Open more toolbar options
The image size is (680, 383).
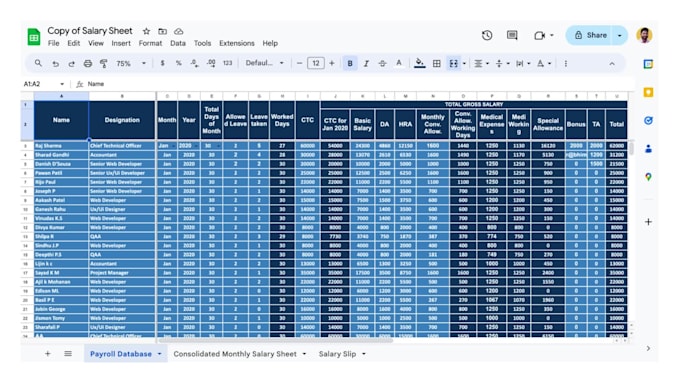click(566, 64)
